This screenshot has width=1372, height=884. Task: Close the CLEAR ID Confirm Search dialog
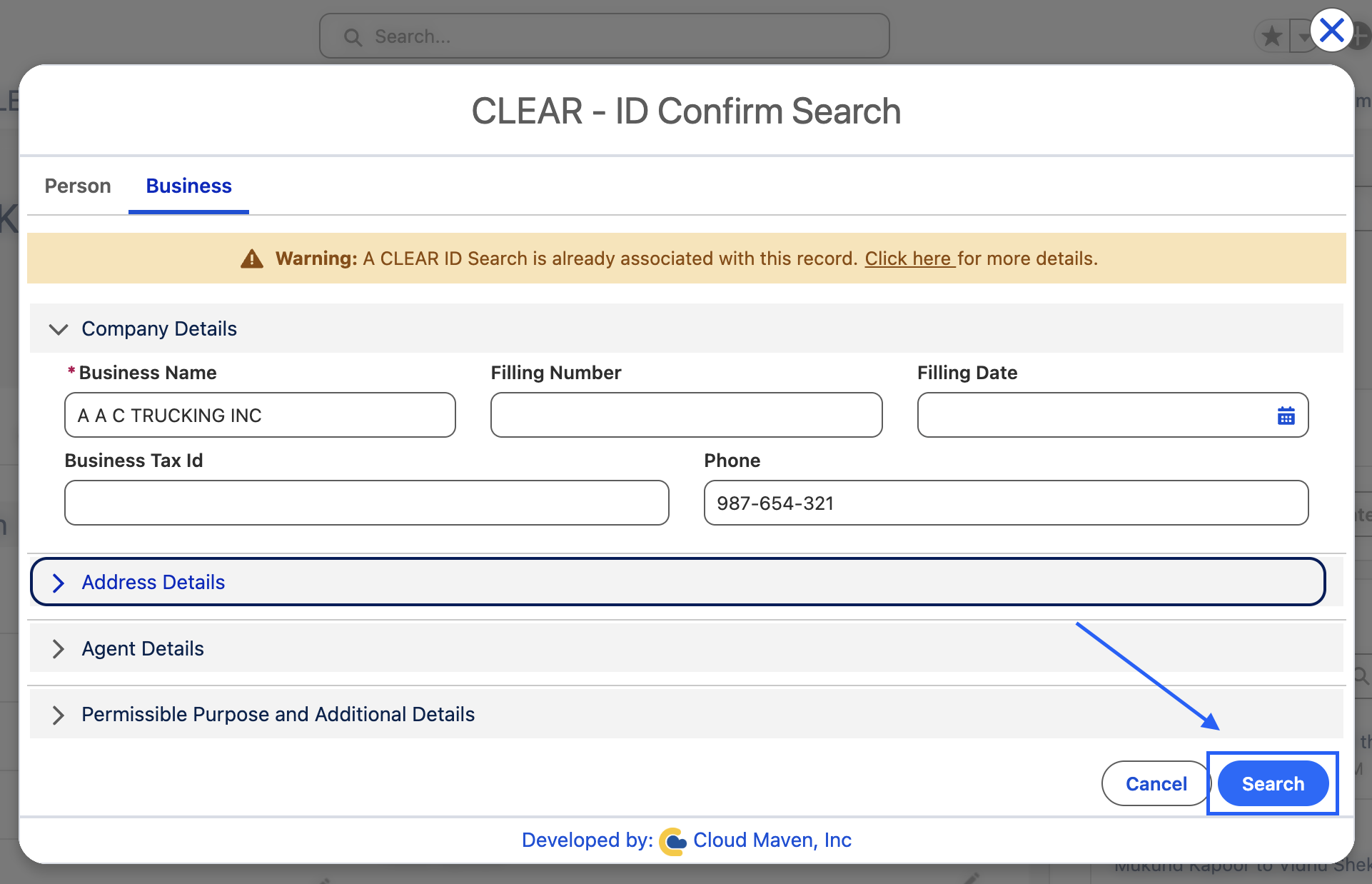(x=1331, y=31)
